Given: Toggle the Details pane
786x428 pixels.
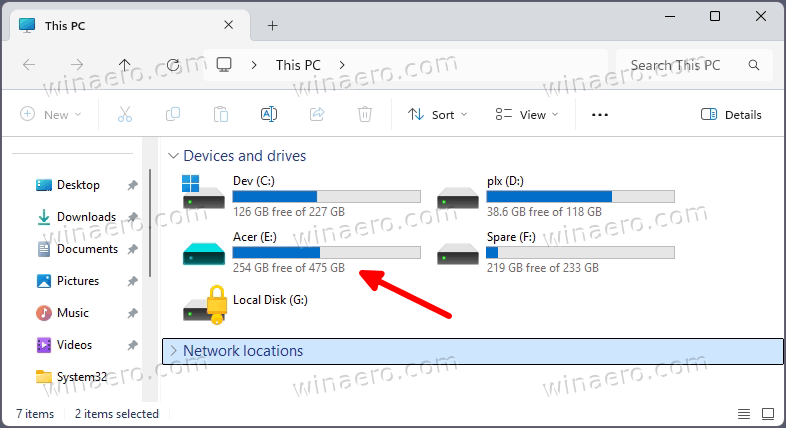Looking at the screenshot, I should 731,115.
